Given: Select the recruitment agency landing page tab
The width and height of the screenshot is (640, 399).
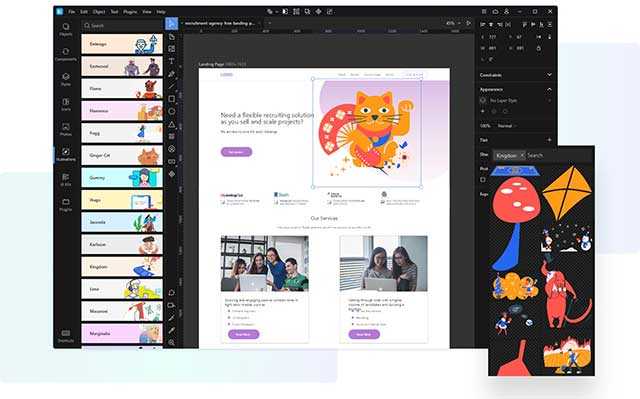Looking at the screenshot, I should [x=220, y=23].
